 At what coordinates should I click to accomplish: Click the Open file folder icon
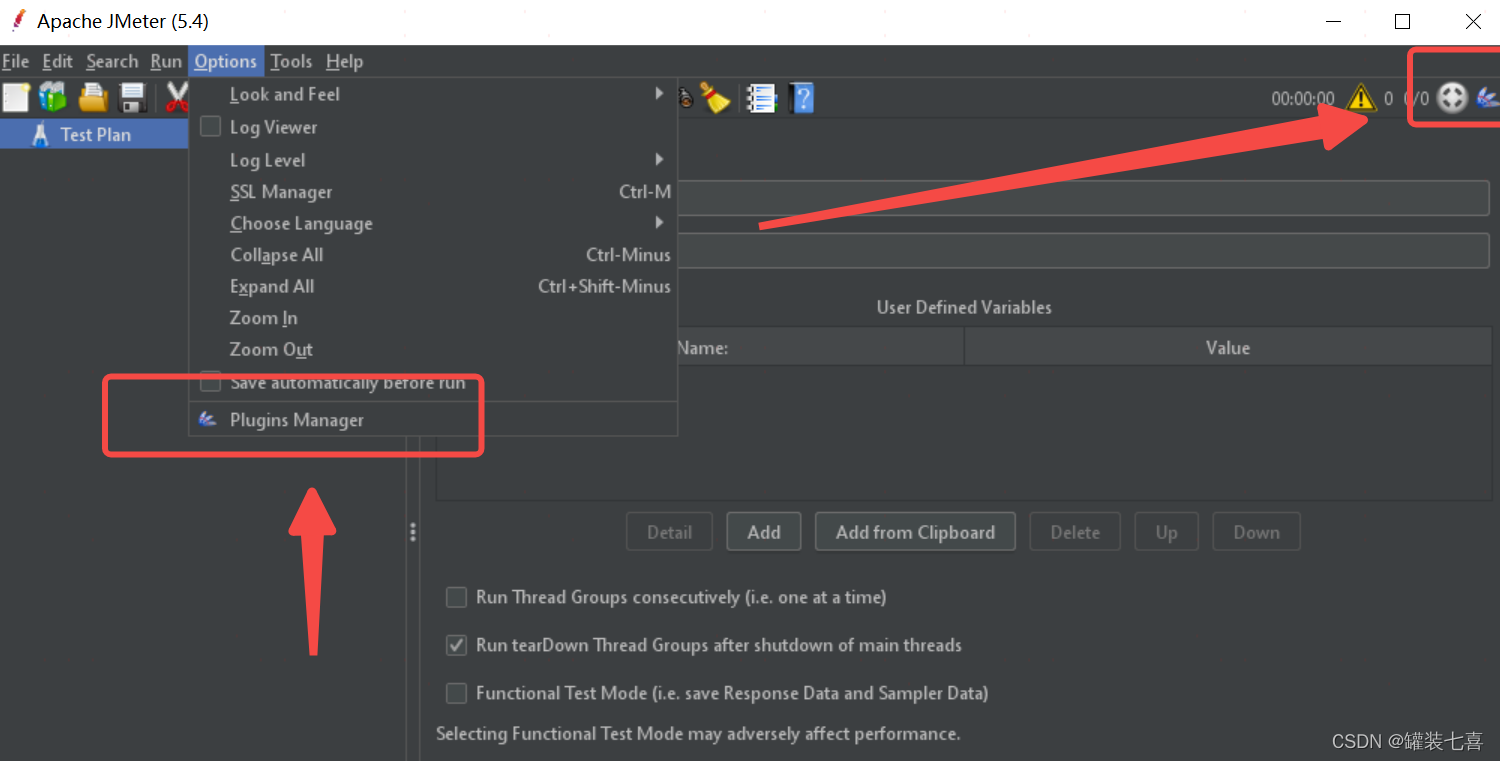tap(93, 97)
